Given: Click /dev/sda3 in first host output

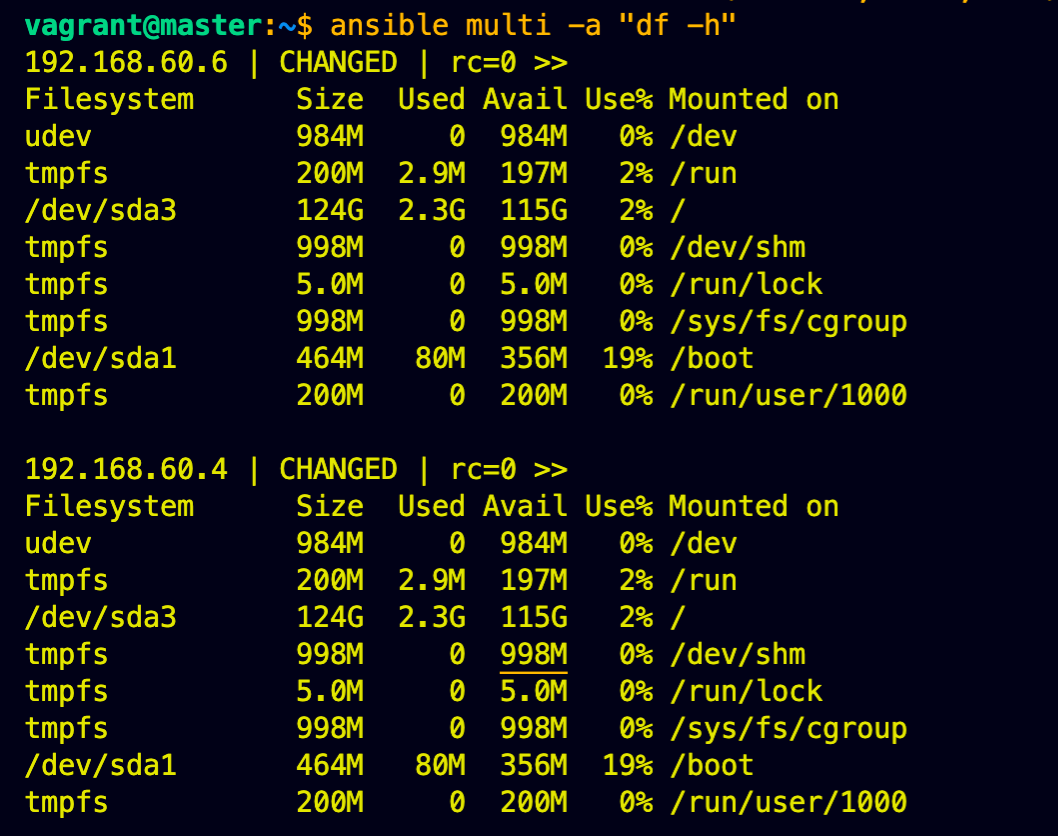Looking at the screenshot, I should pyautogui.click(x=101, y=211).
